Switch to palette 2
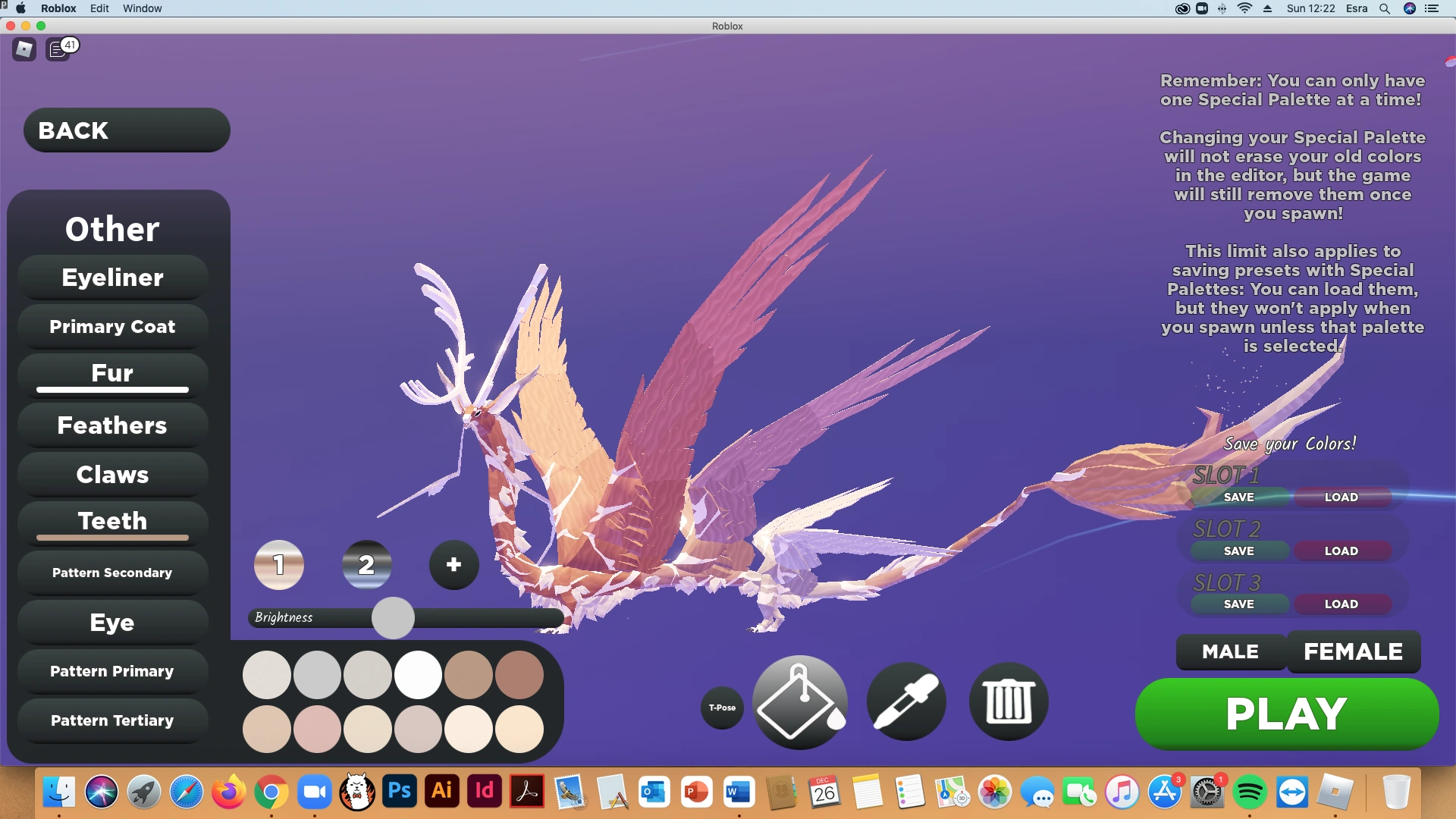This screenshot has height=819, width=1456. click(367, 564)
